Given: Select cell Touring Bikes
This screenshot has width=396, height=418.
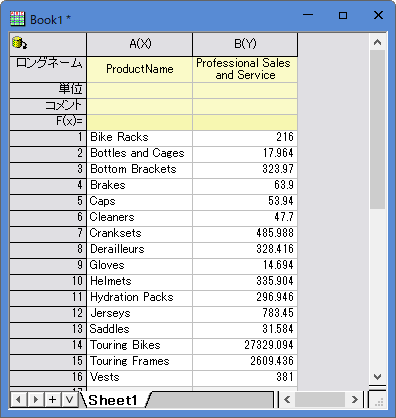Looking at the screenshot, I should 140,346.
